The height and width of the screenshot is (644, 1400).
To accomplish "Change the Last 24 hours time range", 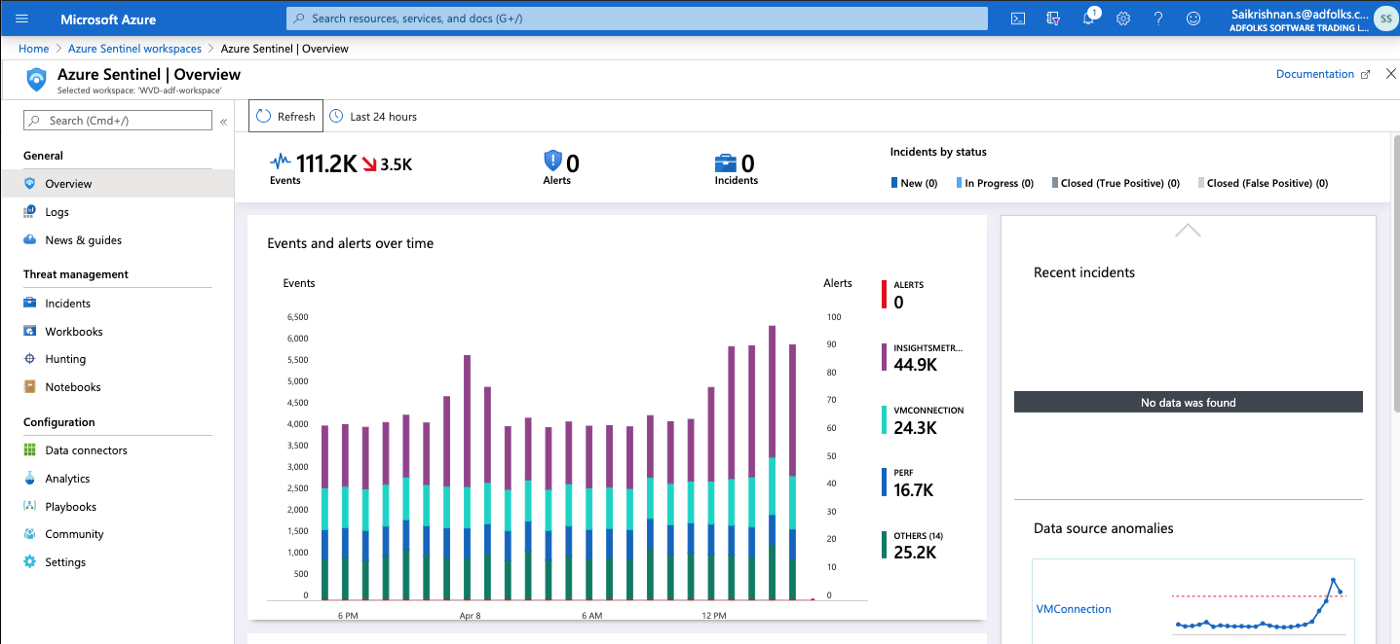I will coord(373,117).
